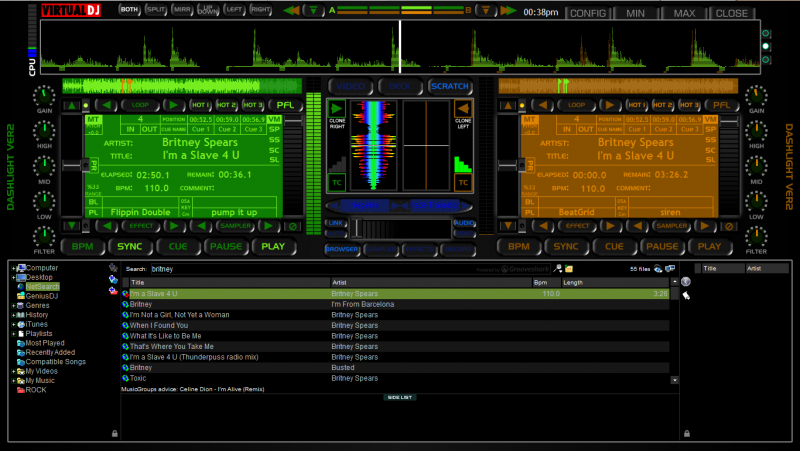Viewport: 800px width, 451px height.
Task: Expand the Computer tree node
Action: 13,268
